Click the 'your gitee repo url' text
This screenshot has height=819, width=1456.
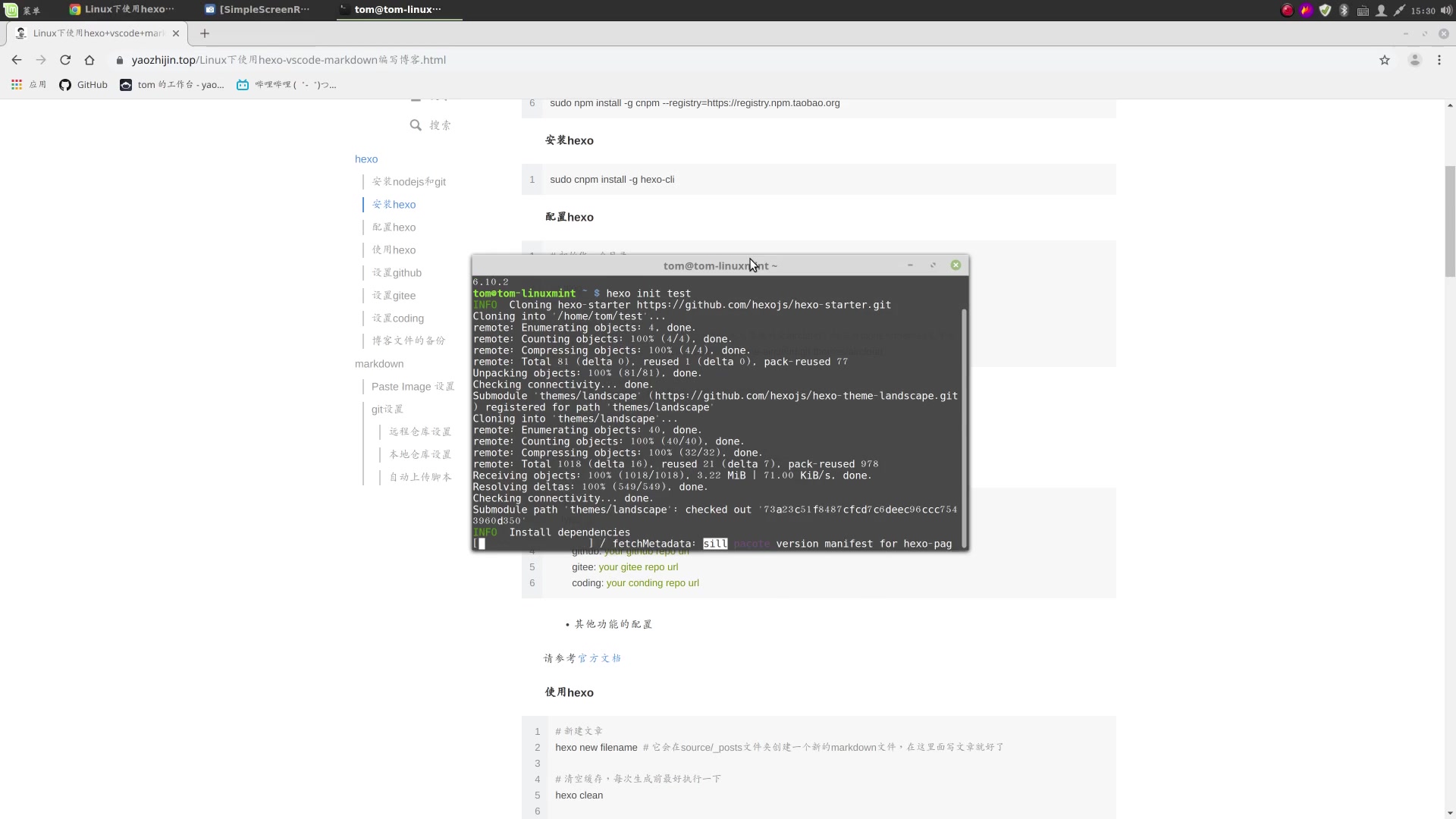click(x=639, y=567)
